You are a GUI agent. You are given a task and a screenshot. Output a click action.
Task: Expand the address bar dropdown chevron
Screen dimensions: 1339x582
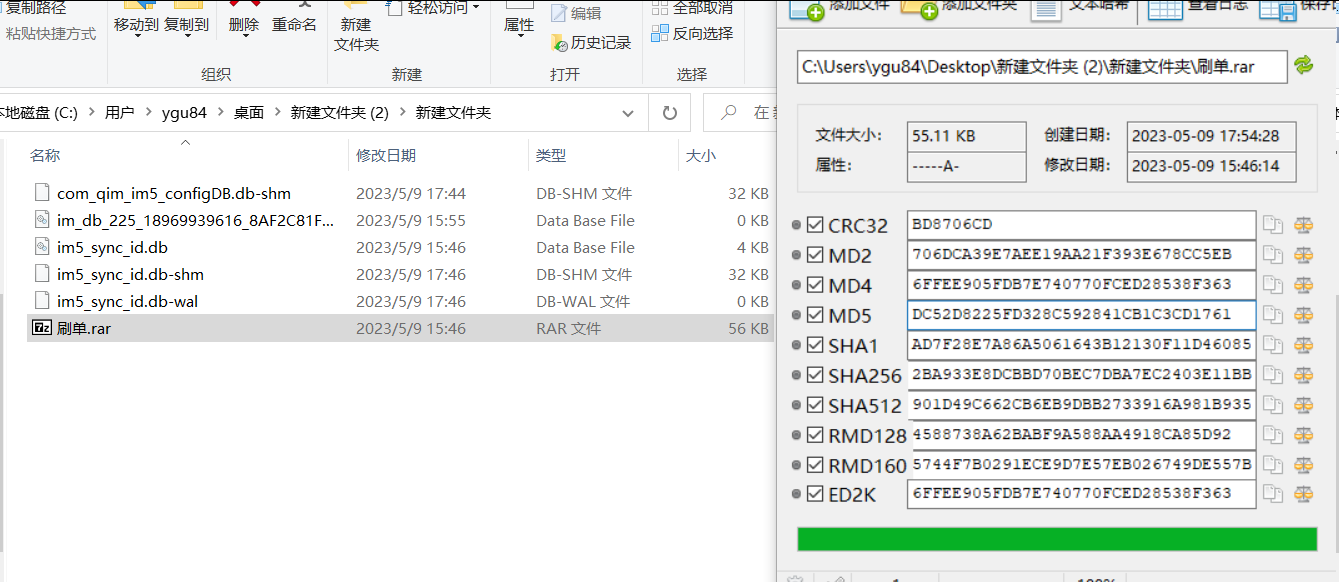(627, 112)
